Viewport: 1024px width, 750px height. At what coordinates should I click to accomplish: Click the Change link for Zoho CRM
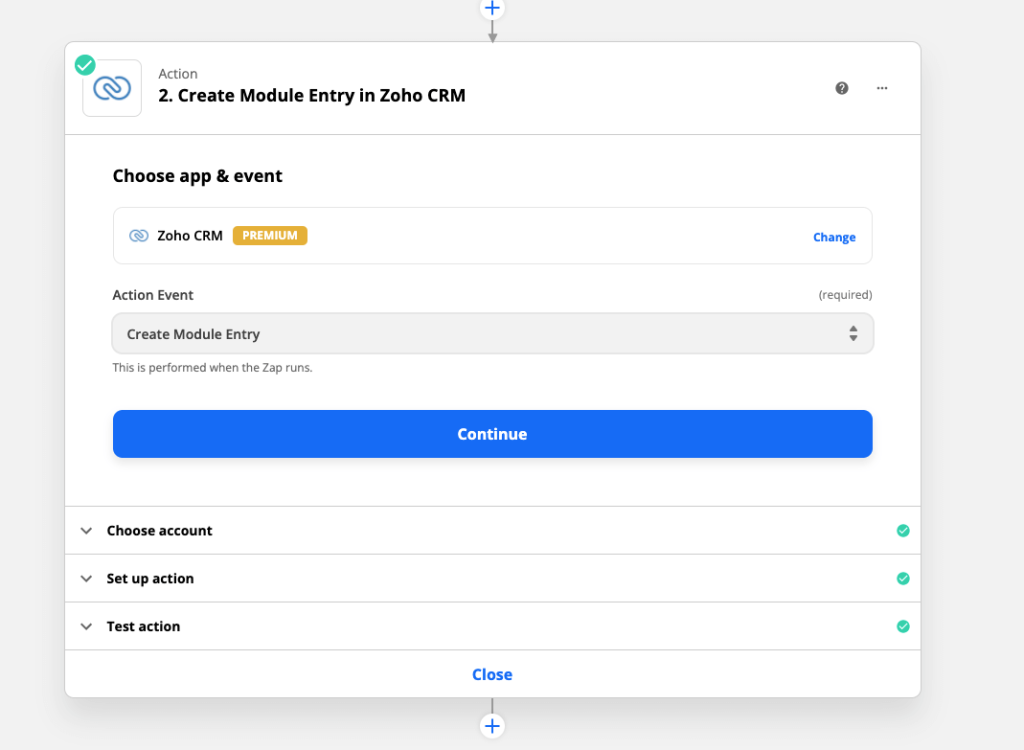pos(834,237)
